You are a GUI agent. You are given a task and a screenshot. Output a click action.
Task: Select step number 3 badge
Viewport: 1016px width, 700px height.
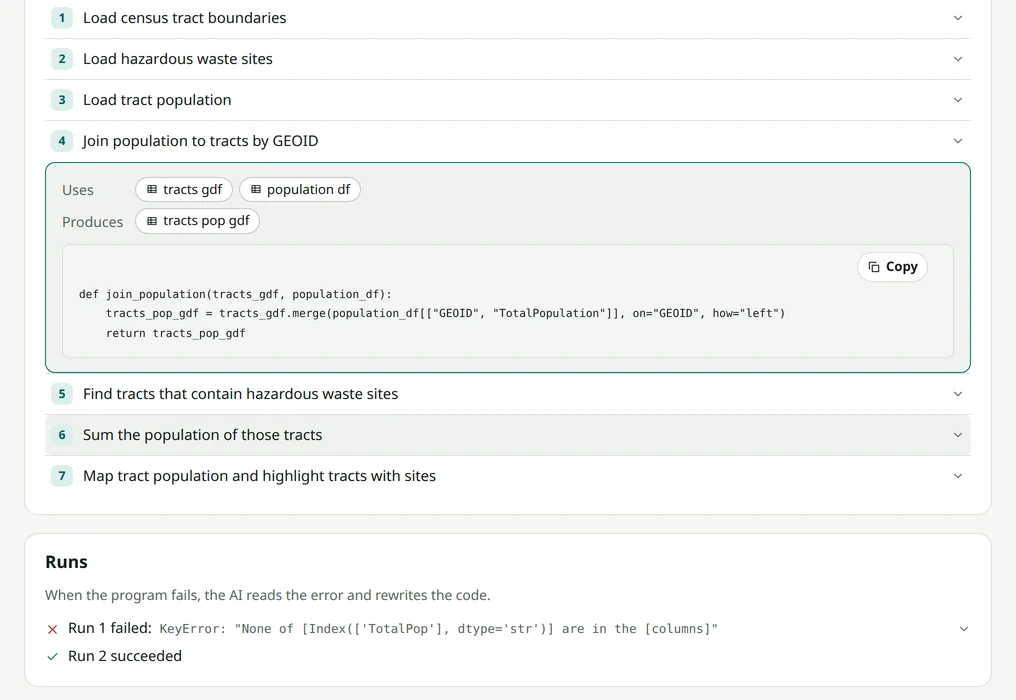62,100
